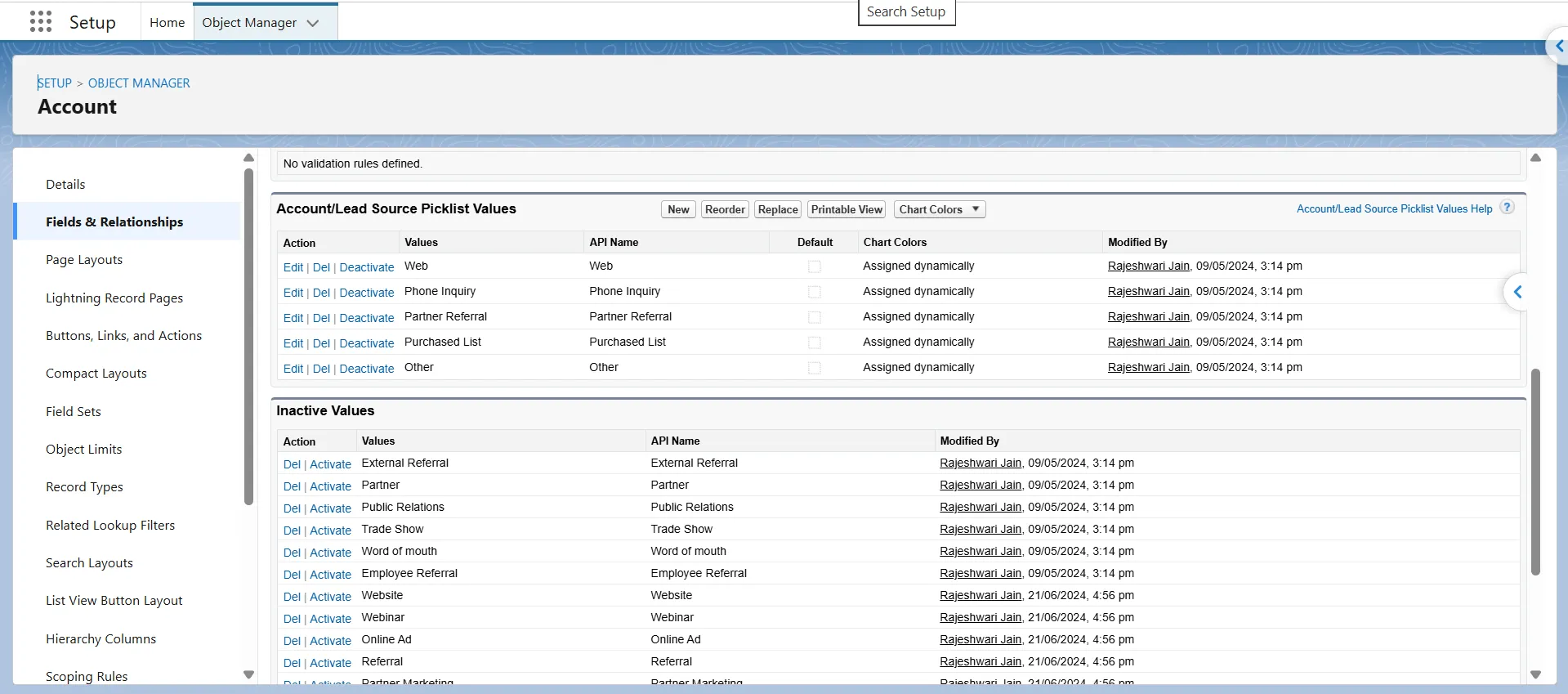Click main panel scroll up arrow
Viewport: 1568px width, 694px height.
coord(1535,158)
